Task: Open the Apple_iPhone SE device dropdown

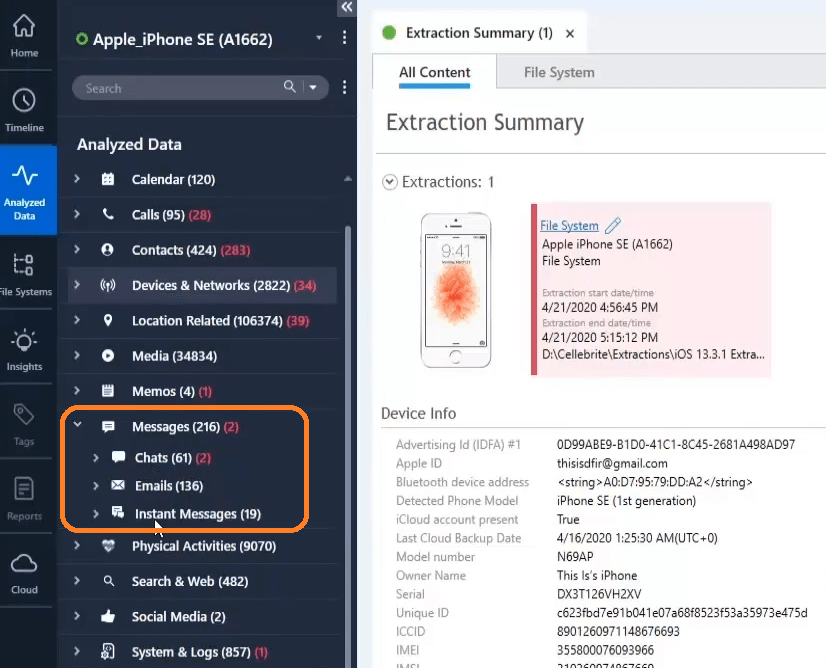Action: 319,38
